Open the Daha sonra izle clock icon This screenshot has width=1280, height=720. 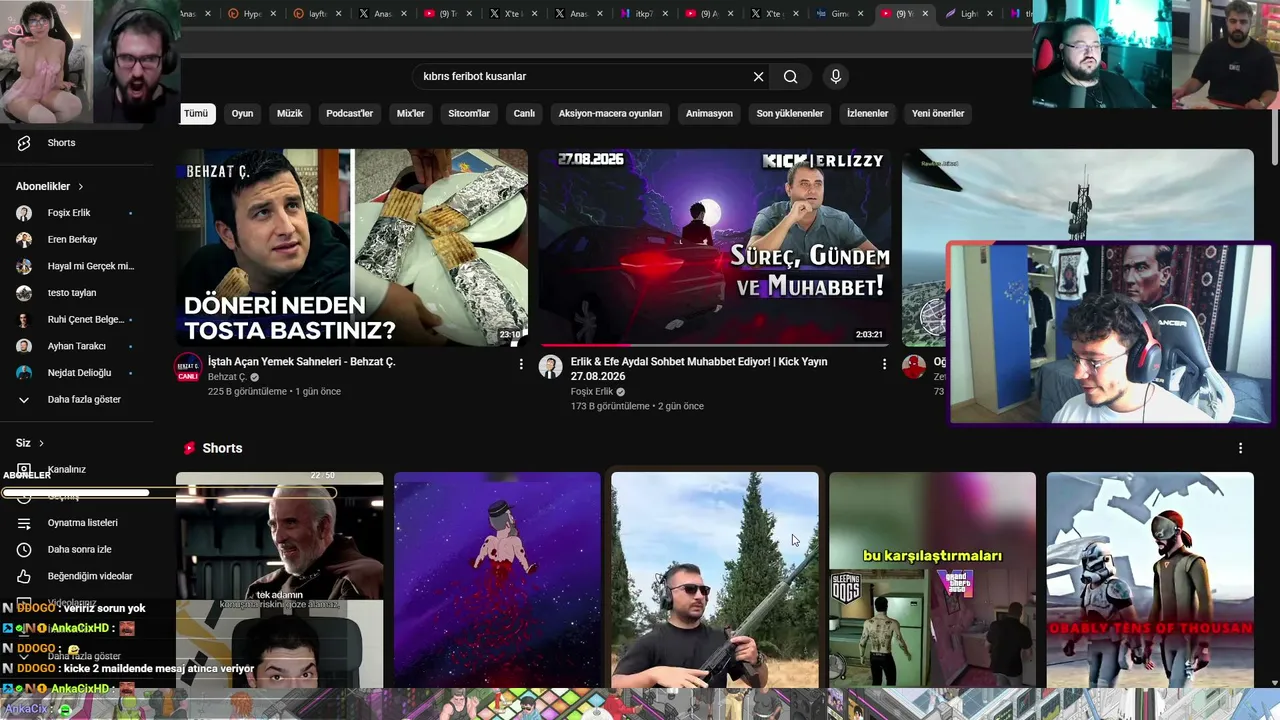pos(24,550)
